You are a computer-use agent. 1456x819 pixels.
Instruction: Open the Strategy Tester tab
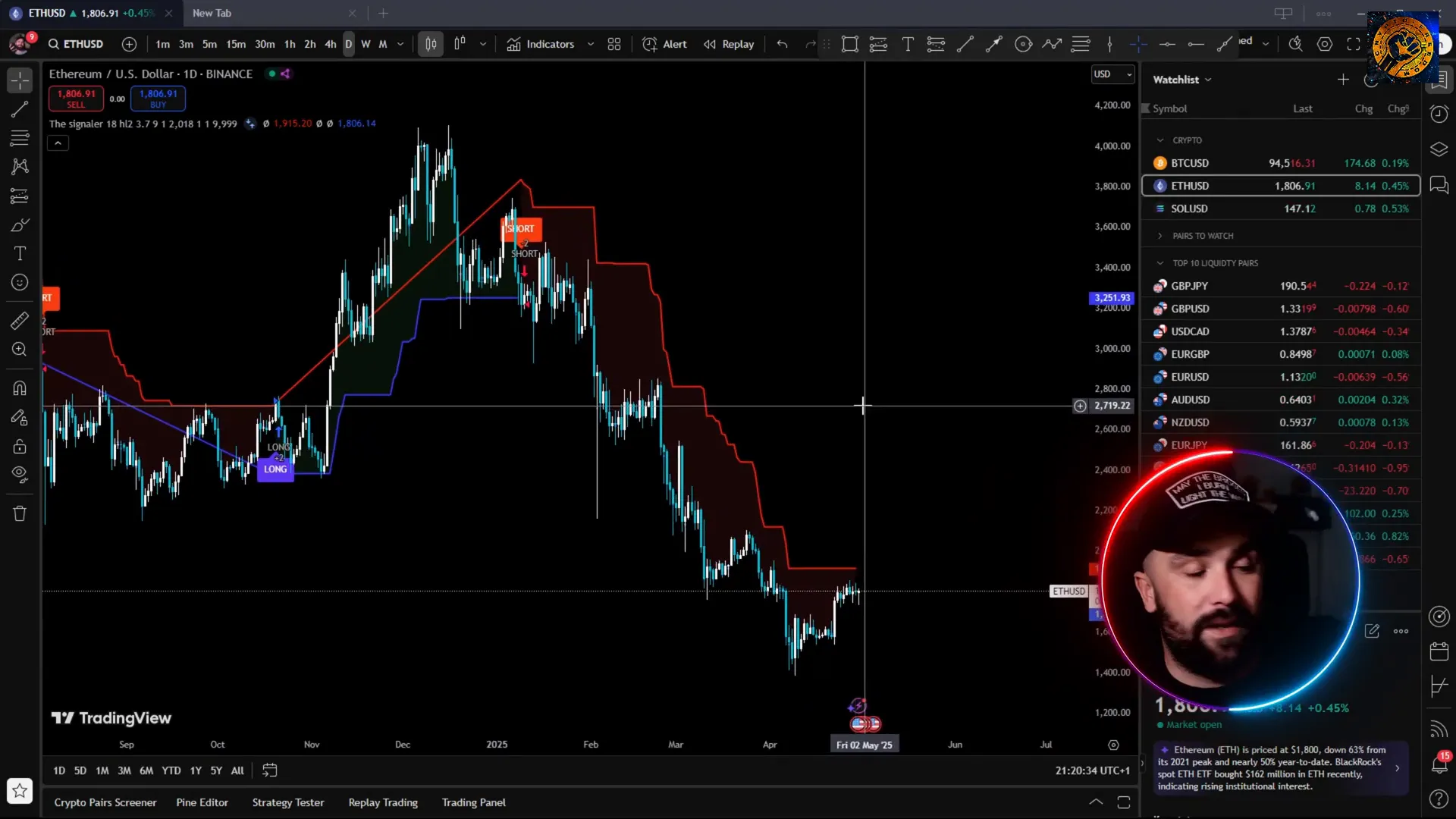click(288, 802)
